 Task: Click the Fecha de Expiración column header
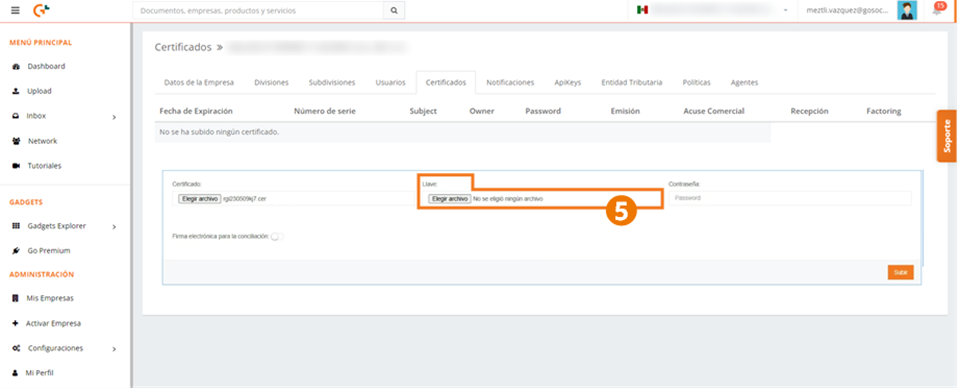[x=196, y=111]
